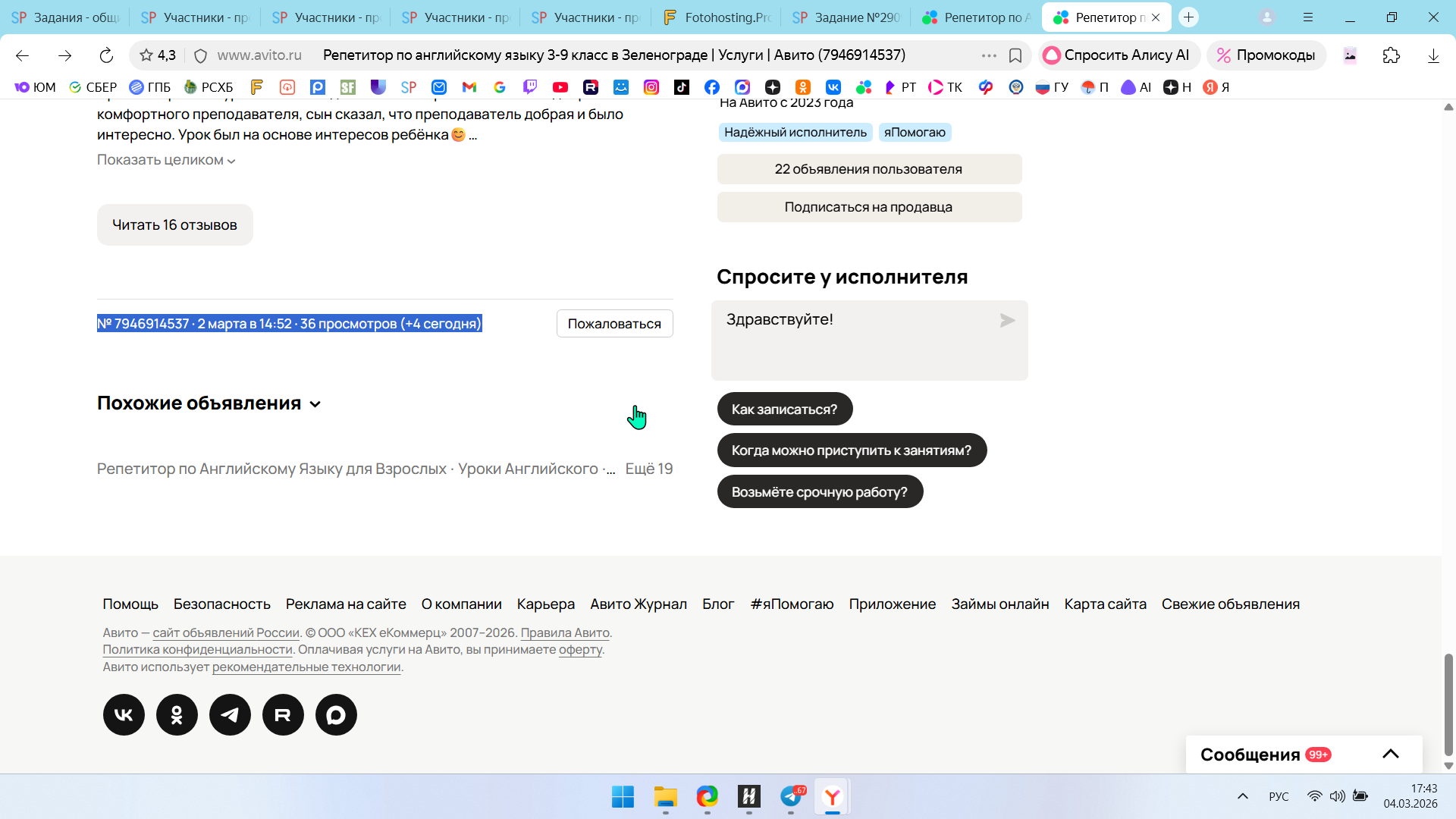
Task: Open Читать 16 отзывов button
Action: pyautogui.click(x=174, y=225)
